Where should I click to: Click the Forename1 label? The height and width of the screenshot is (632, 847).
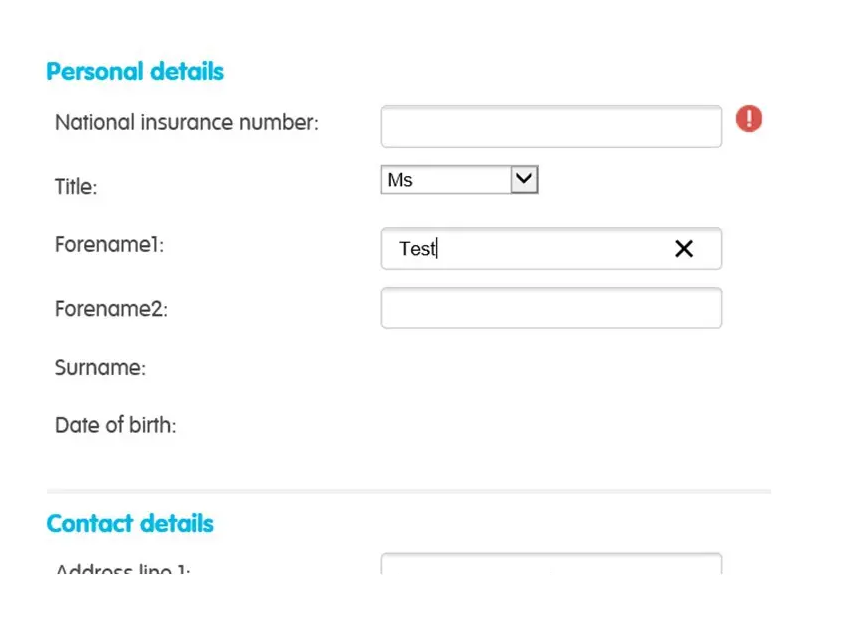[x=109, y=245]
